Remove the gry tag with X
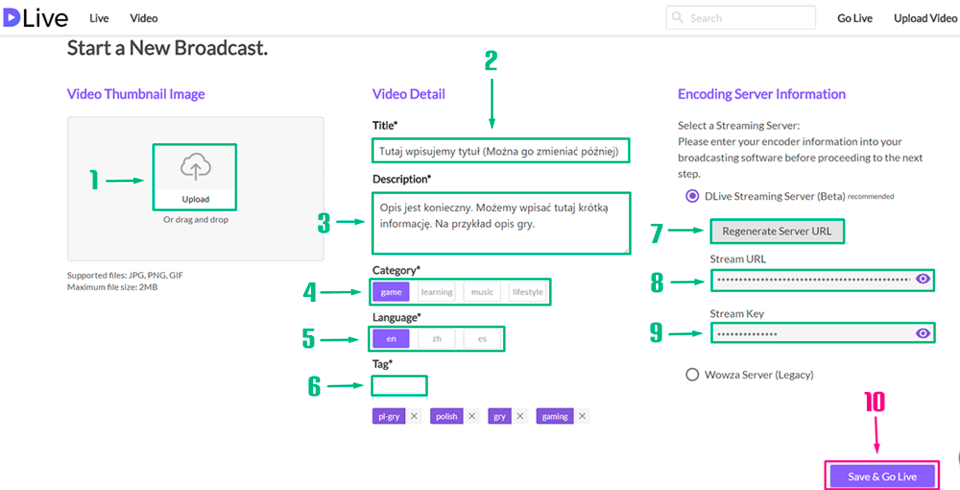This screenshot has width=960, height=490. (x=520, y=416)
